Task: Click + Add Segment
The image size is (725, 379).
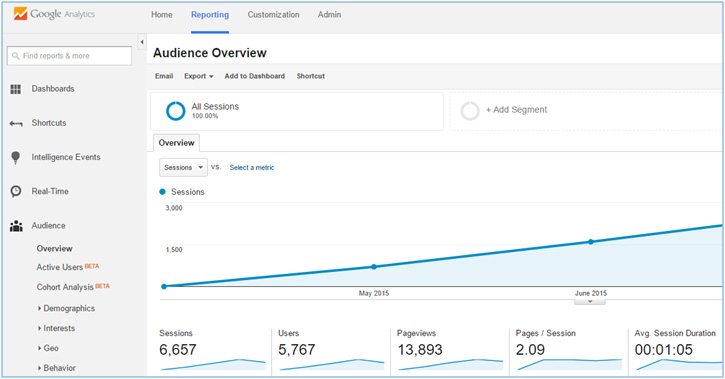Action: pyautogui.click(x=516, y=110)
